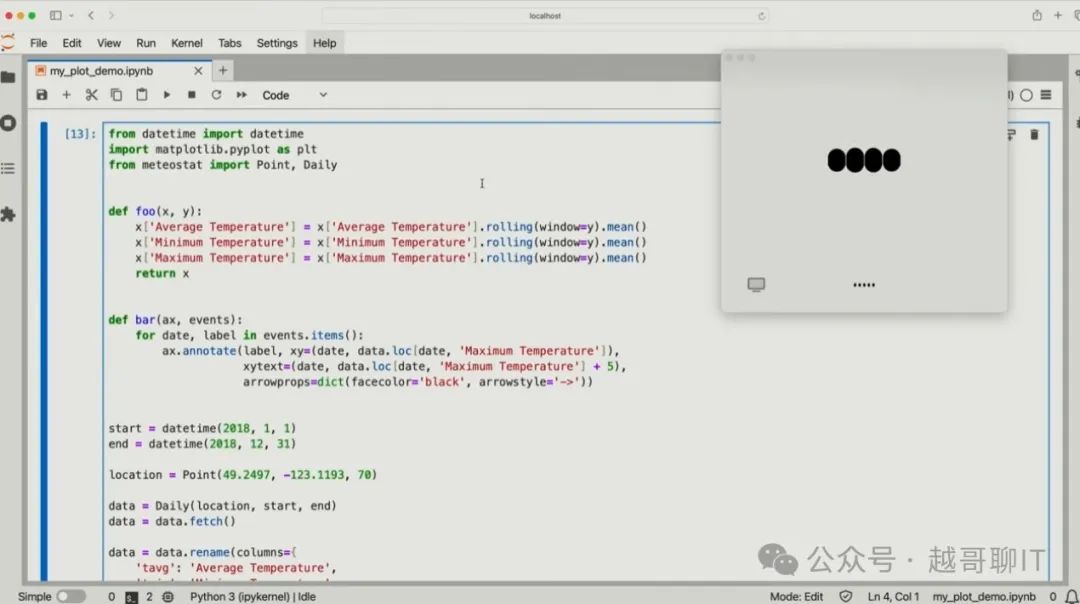Click the localhost address bar
This screenshot has width=1080, height=604.
545,16
